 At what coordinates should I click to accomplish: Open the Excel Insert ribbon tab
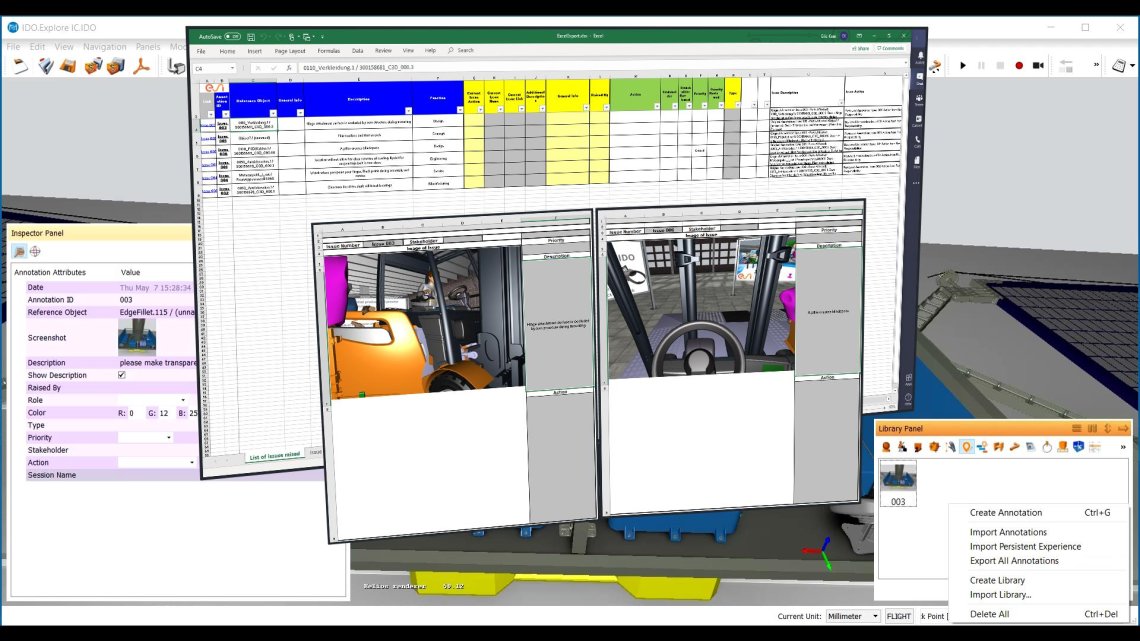(254, 52)
